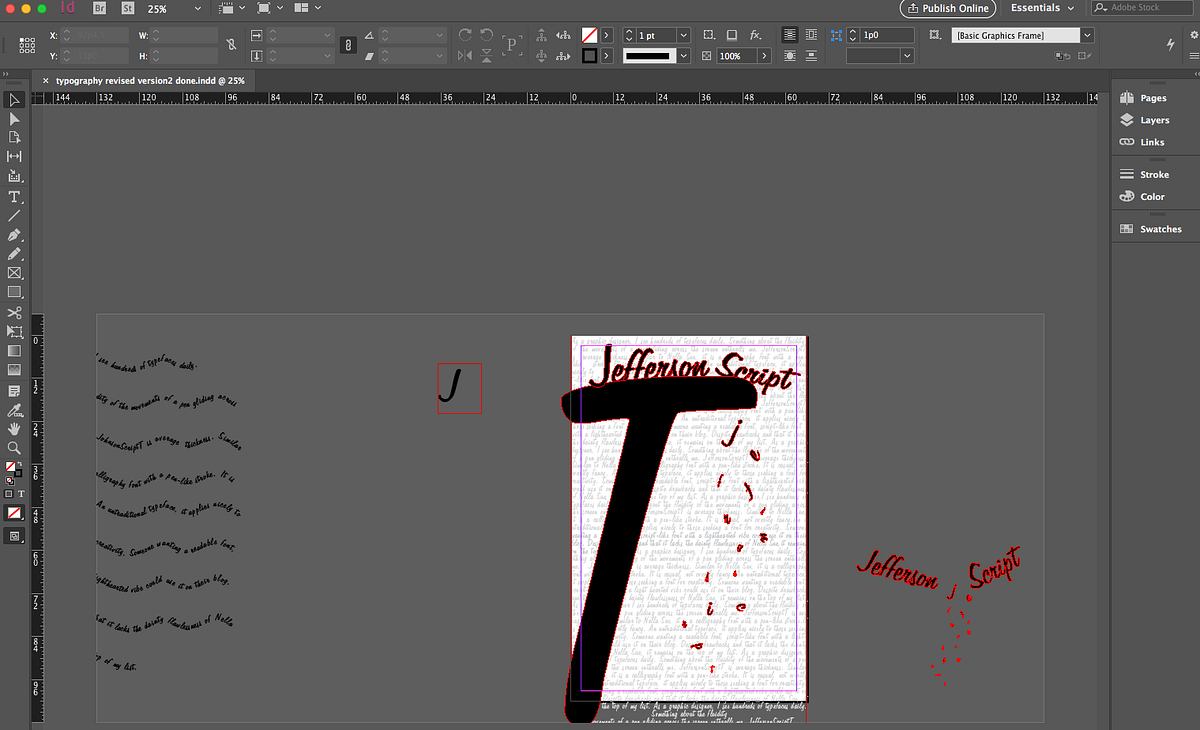1200x730 pixels.
Task: Expand the opacity 100% slider arrow
Action: (x=765, y=56)
